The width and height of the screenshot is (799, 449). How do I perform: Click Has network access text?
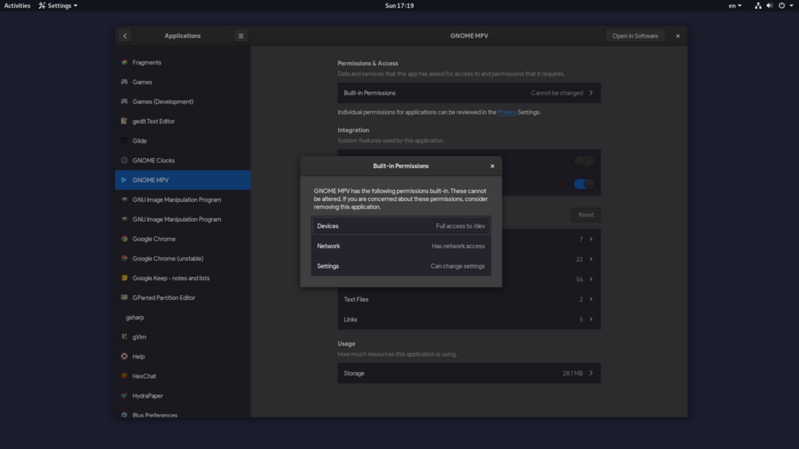point(458,246)
